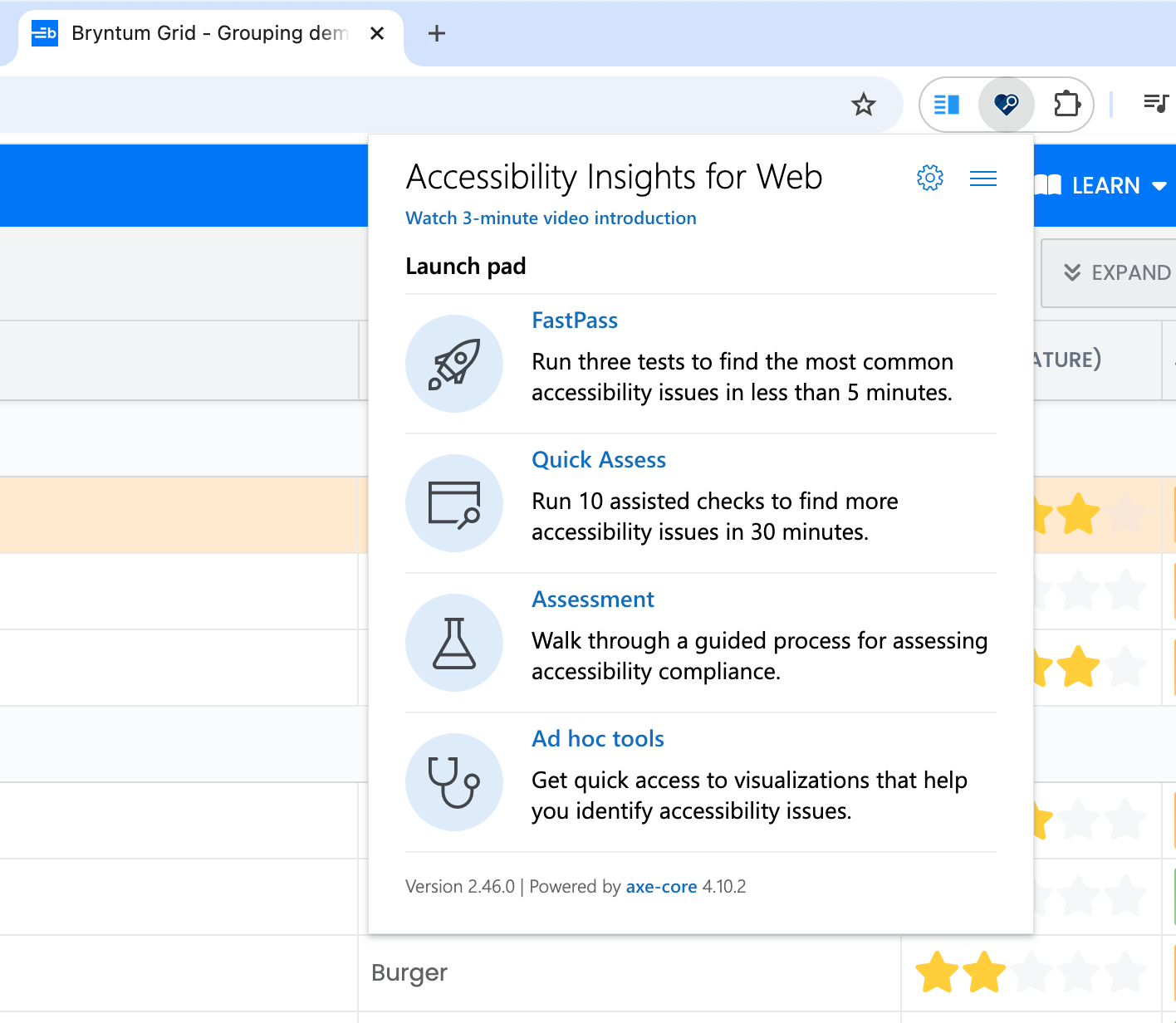1176x1023 pixels.
Task: Click the Assessment flask icon
Action: [454, 643]
